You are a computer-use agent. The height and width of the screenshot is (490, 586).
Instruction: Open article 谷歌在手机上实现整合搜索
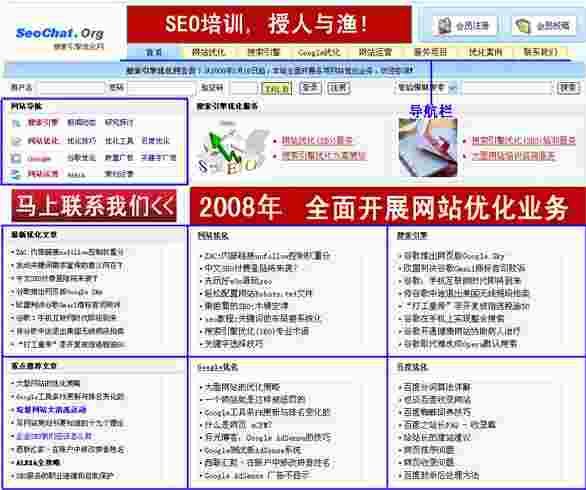454,318
